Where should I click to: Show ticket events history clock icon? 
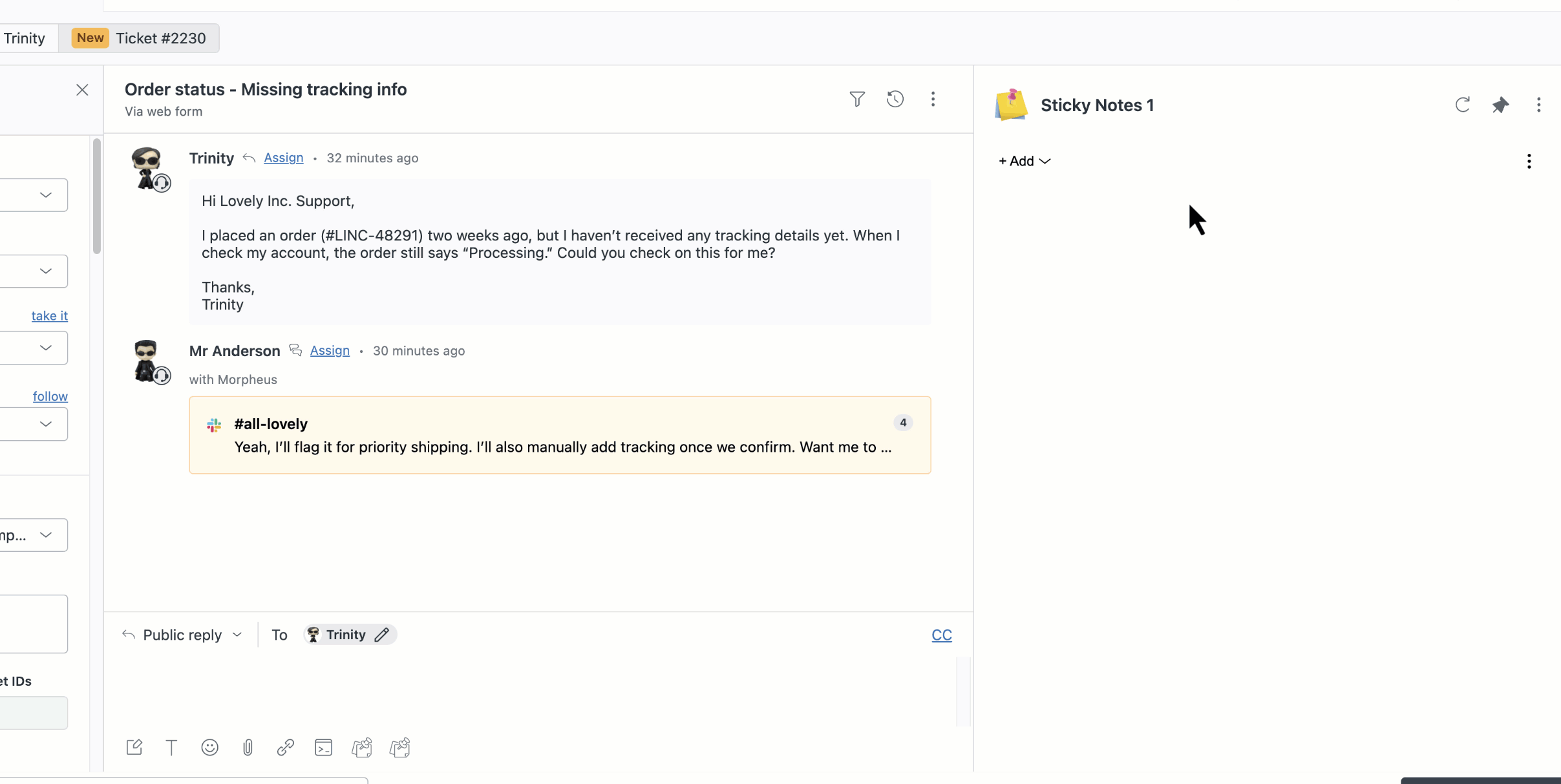click(x=895, y=99)
